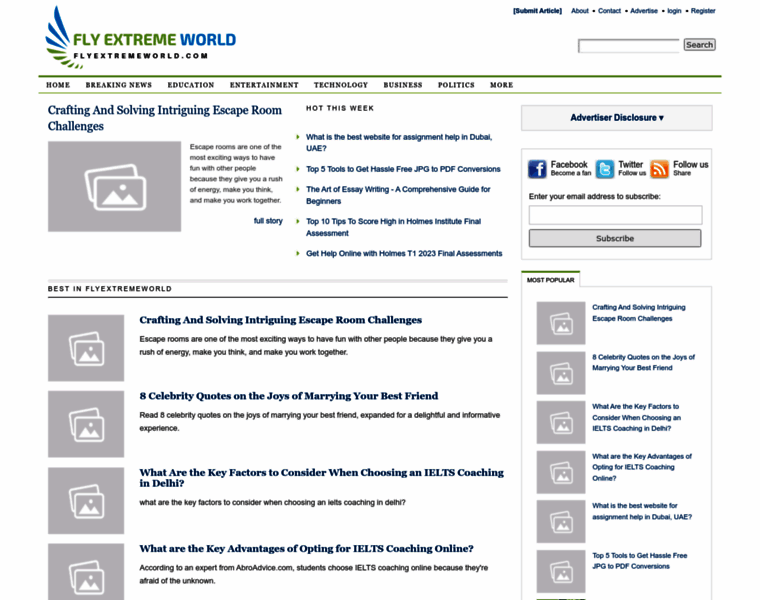
Task: Open hot link Holmes Institute Final Assessment tips
Action: tap(393, 227)
